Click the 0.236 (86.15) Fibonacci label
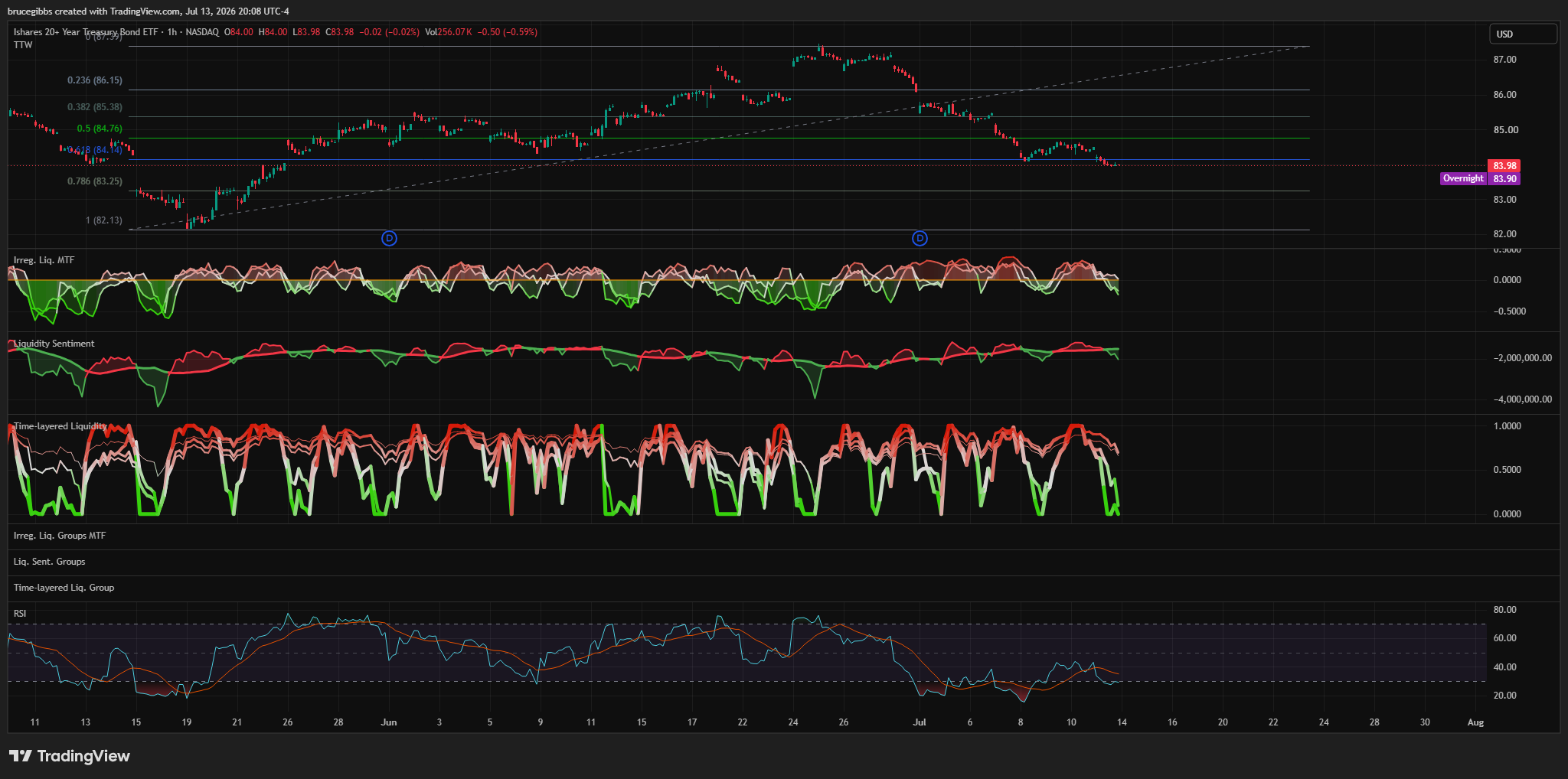Screen dimensions: 1568x779 point(95,80)
